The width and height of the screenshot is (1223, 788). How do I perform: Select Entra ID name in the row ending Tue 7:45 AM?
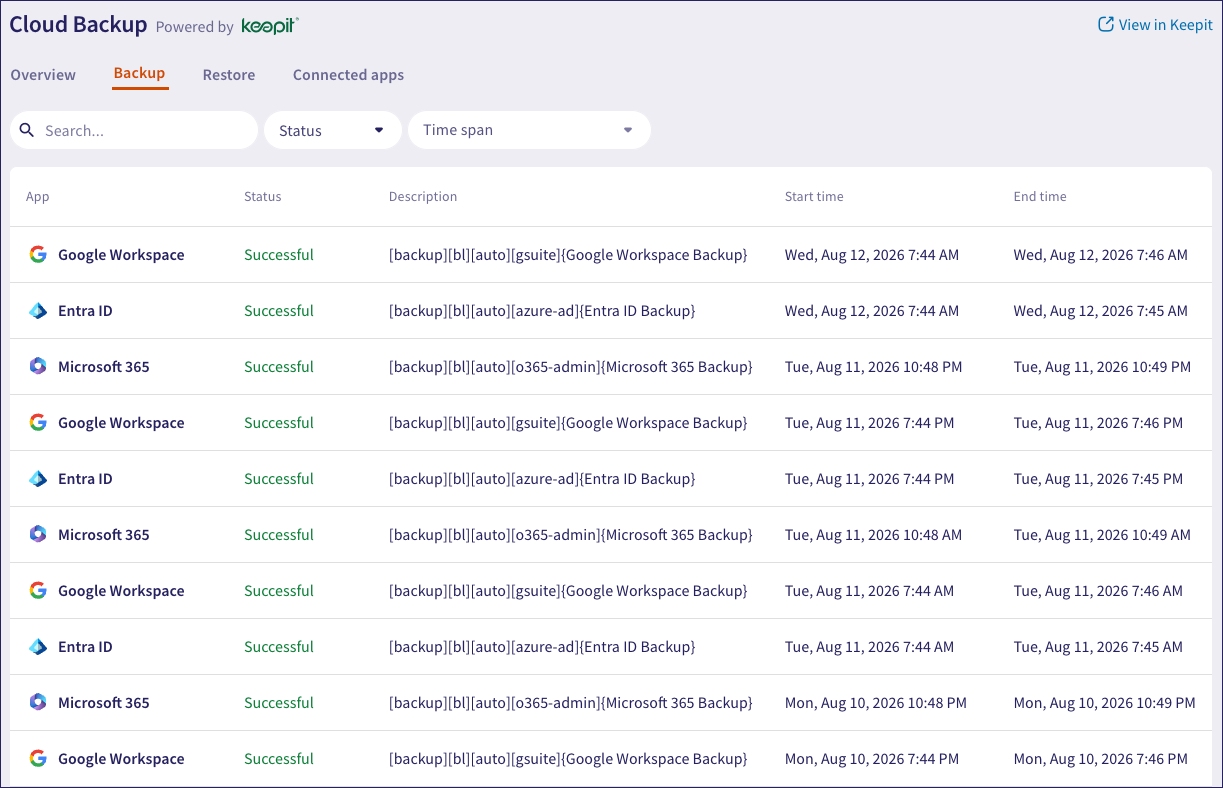tap(85, 647)
